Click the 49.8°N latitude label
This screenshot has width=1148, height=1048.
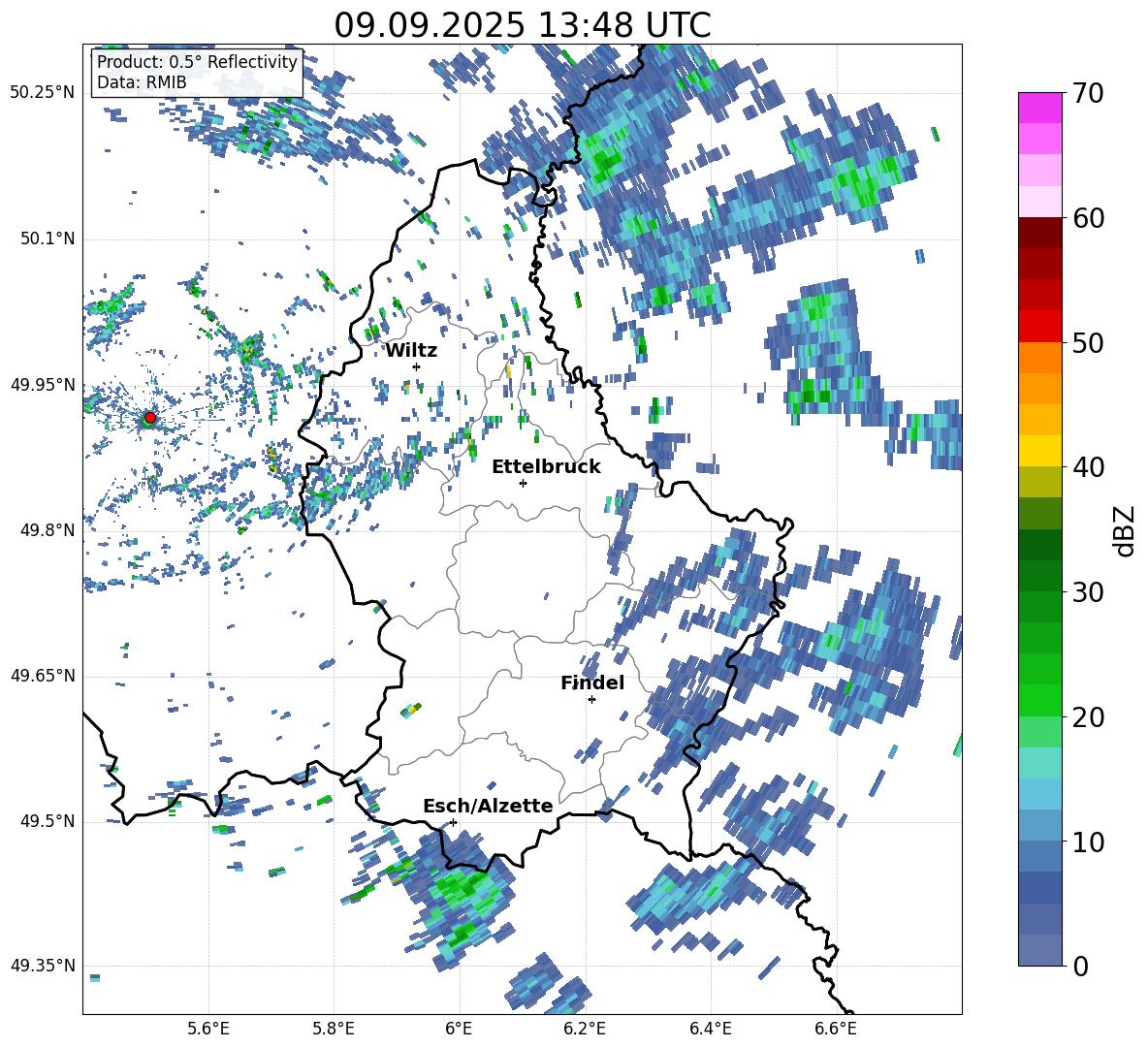point(47,530)
